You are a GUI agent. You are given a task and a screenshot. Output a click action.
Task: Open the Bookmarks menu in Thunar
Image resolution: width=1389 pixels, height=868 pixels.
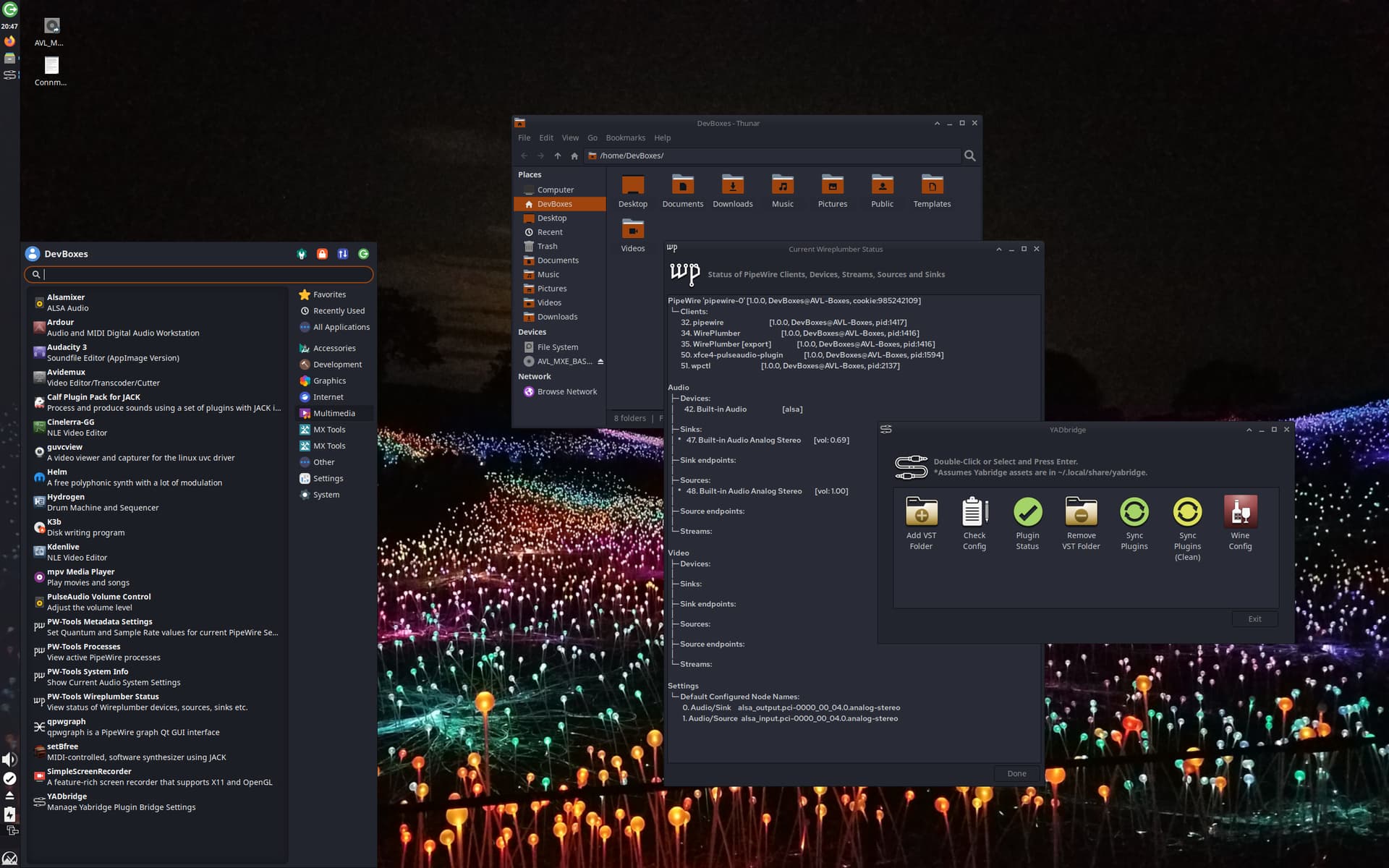coord(625,137)
